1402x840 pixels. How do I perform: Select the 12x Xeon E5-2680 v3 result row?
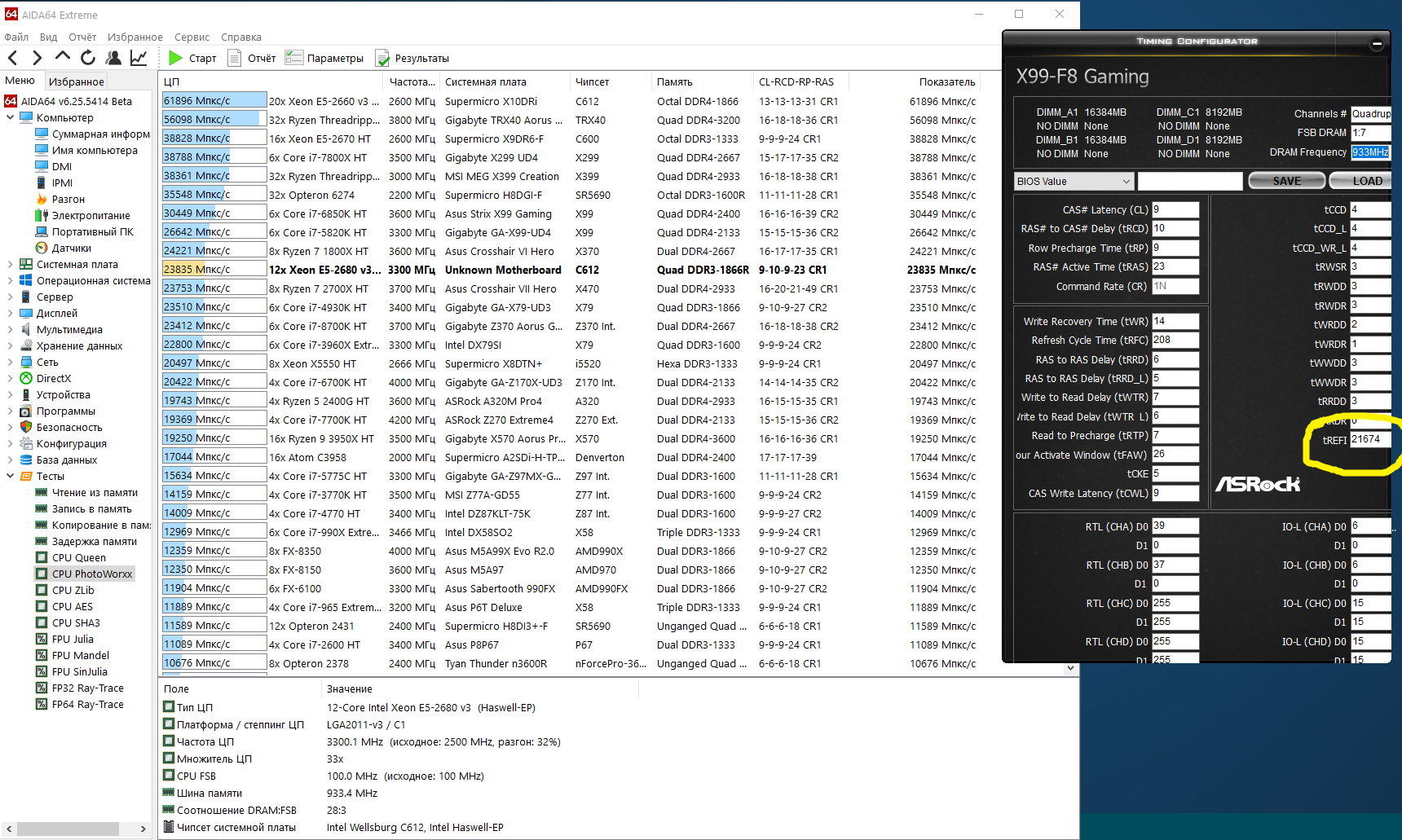[x=570, y=270]
